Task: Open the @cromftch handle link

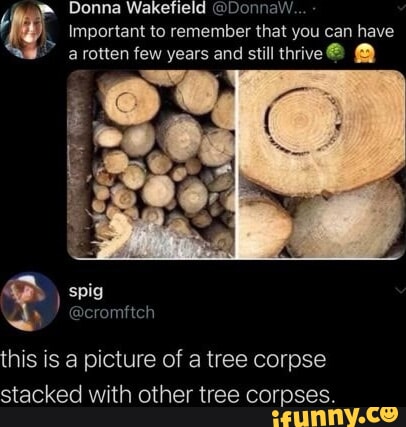Action: point(112,313)
